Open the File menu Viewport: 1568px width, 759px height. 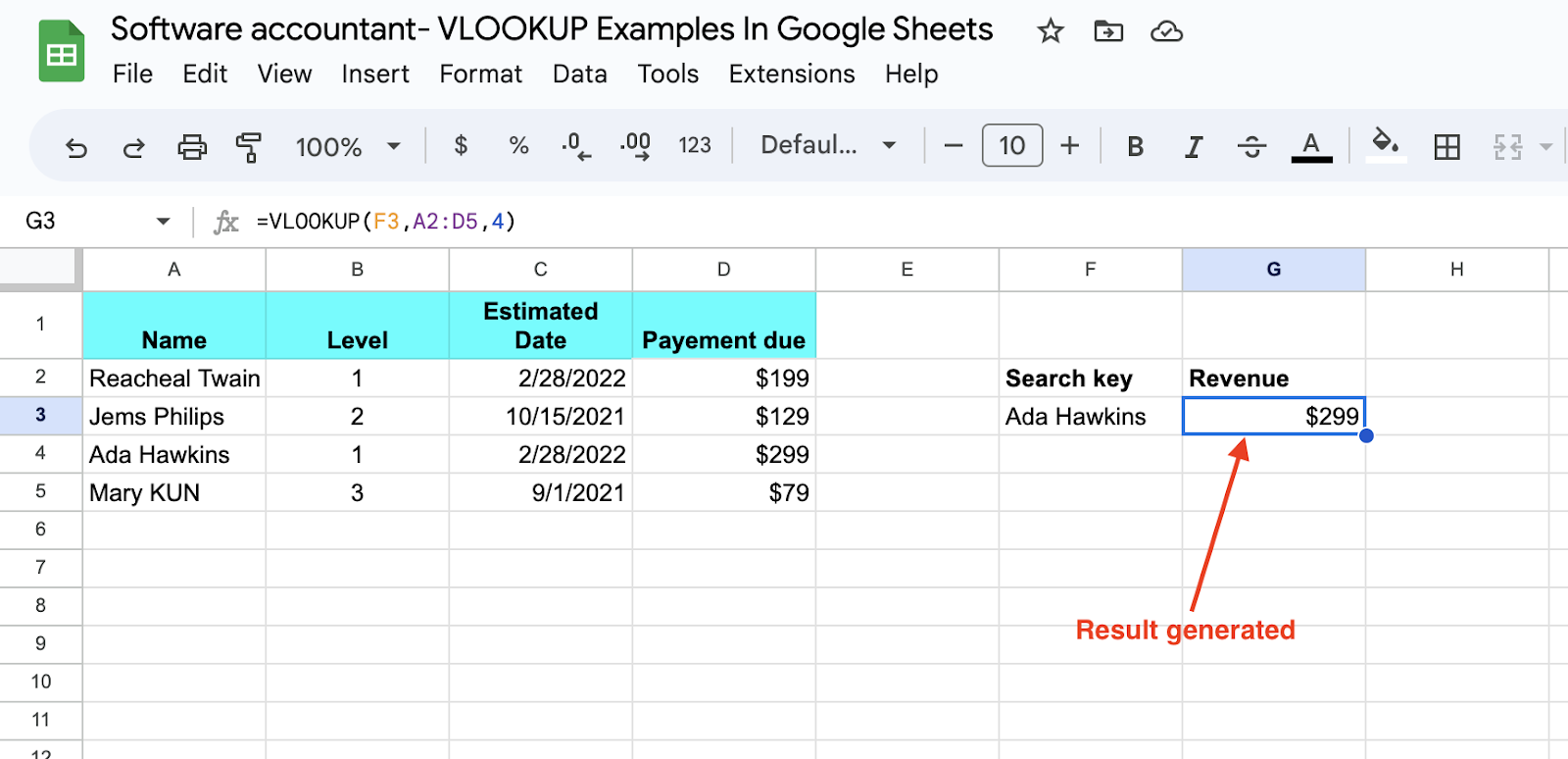coord(132,74)
